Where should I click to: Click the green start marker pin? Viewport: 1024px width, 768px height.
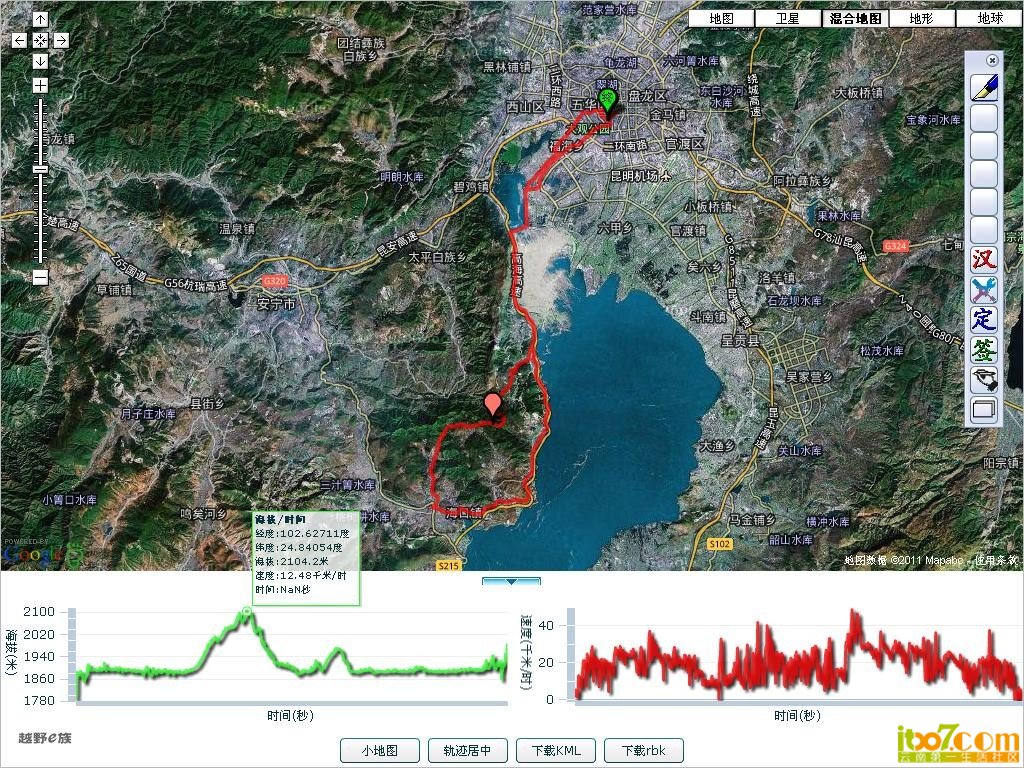tap(608, 103)
